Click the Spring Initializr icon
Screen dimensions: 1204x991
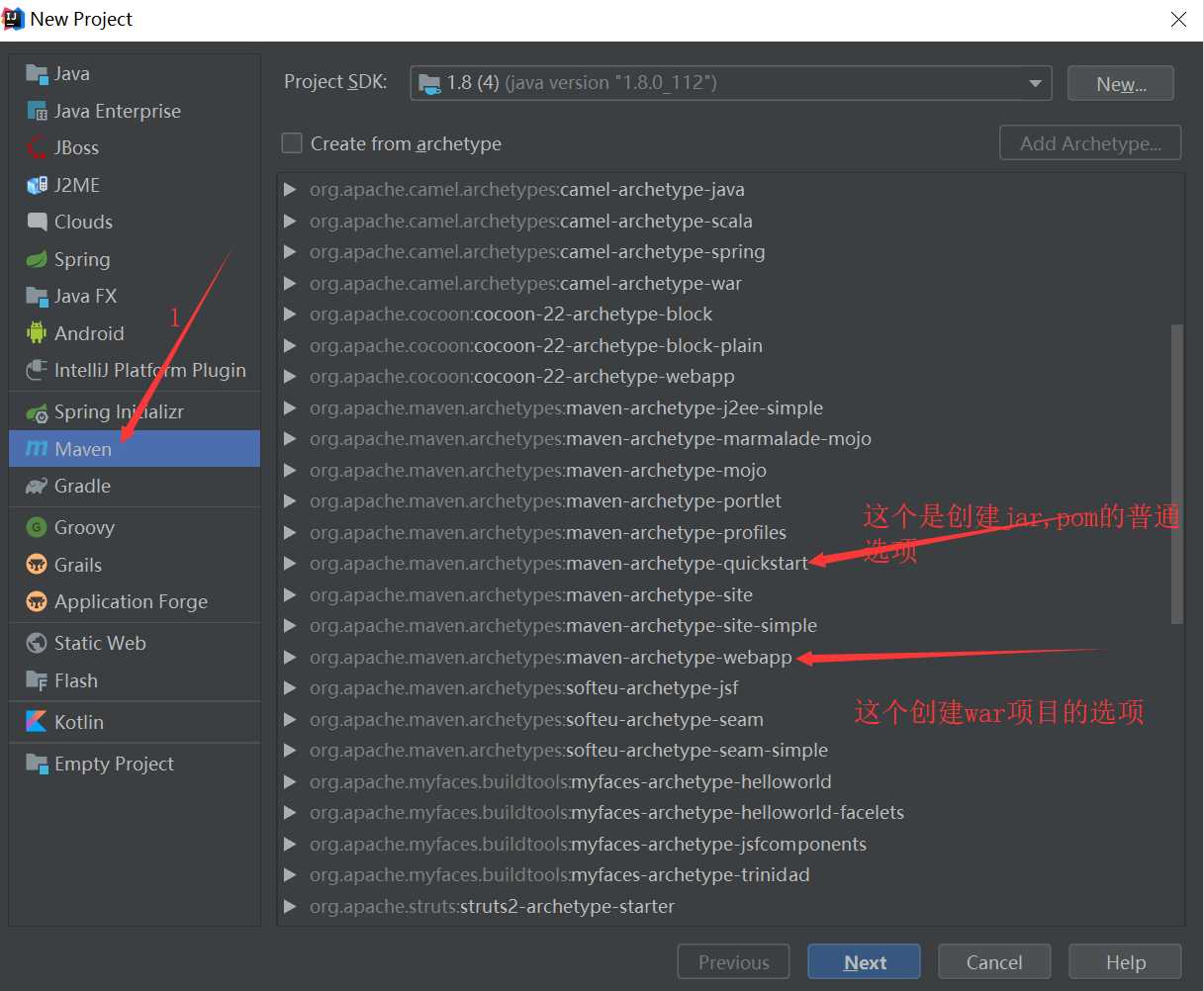(37, 412)
